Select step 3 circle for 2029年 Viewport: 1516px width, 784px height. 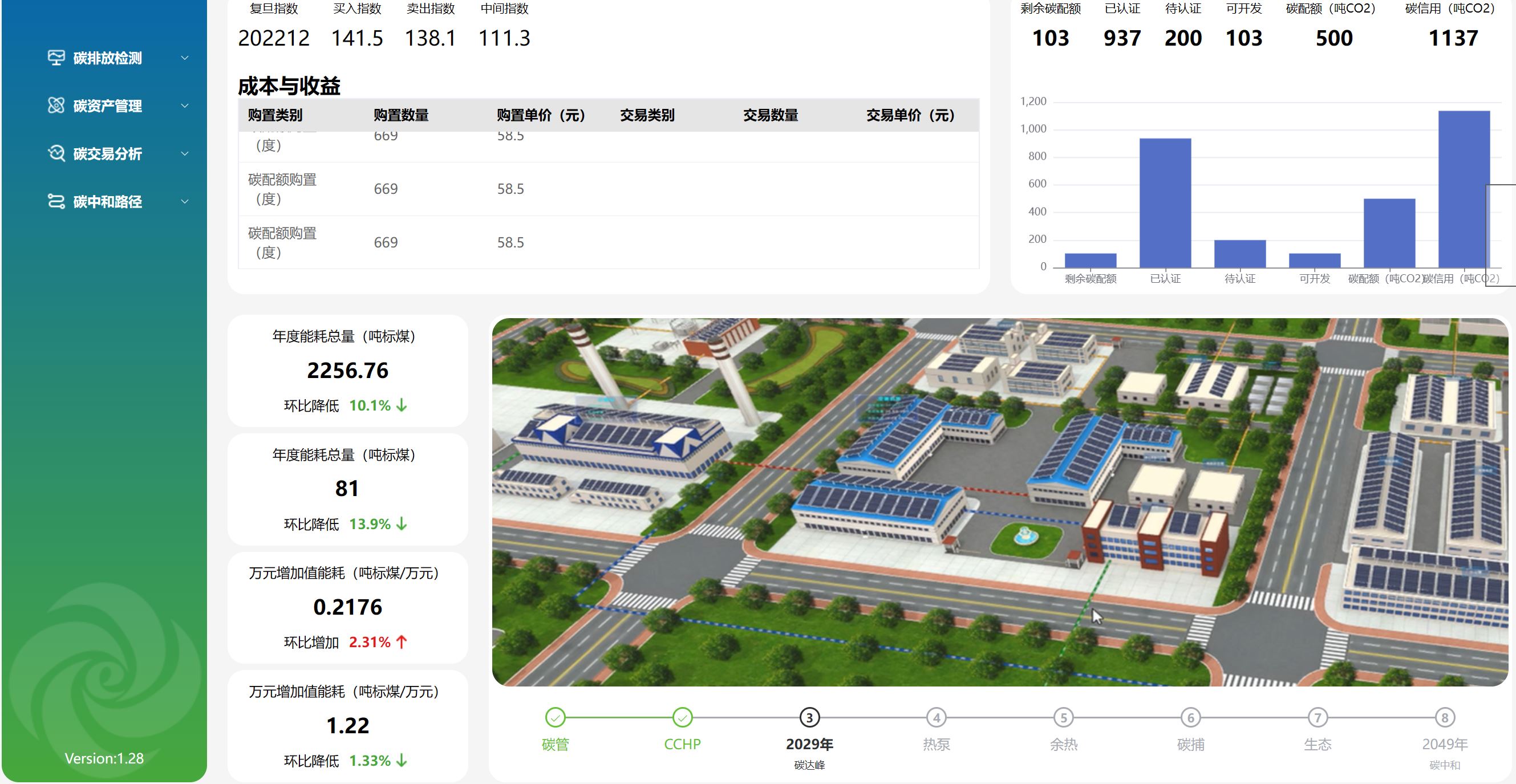(x=809, y=717)
